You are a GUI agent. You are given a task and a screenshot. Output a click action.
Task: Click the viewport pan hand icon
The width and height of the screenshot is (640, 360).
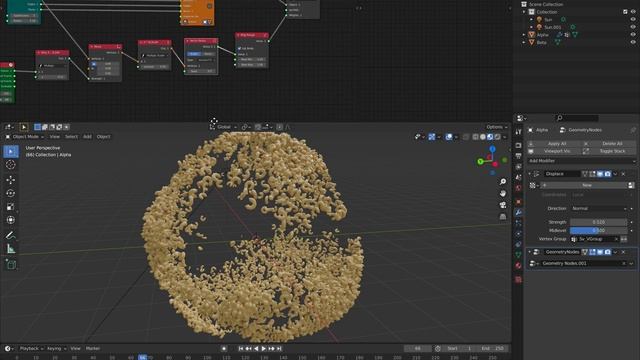[x=503, y=193]
